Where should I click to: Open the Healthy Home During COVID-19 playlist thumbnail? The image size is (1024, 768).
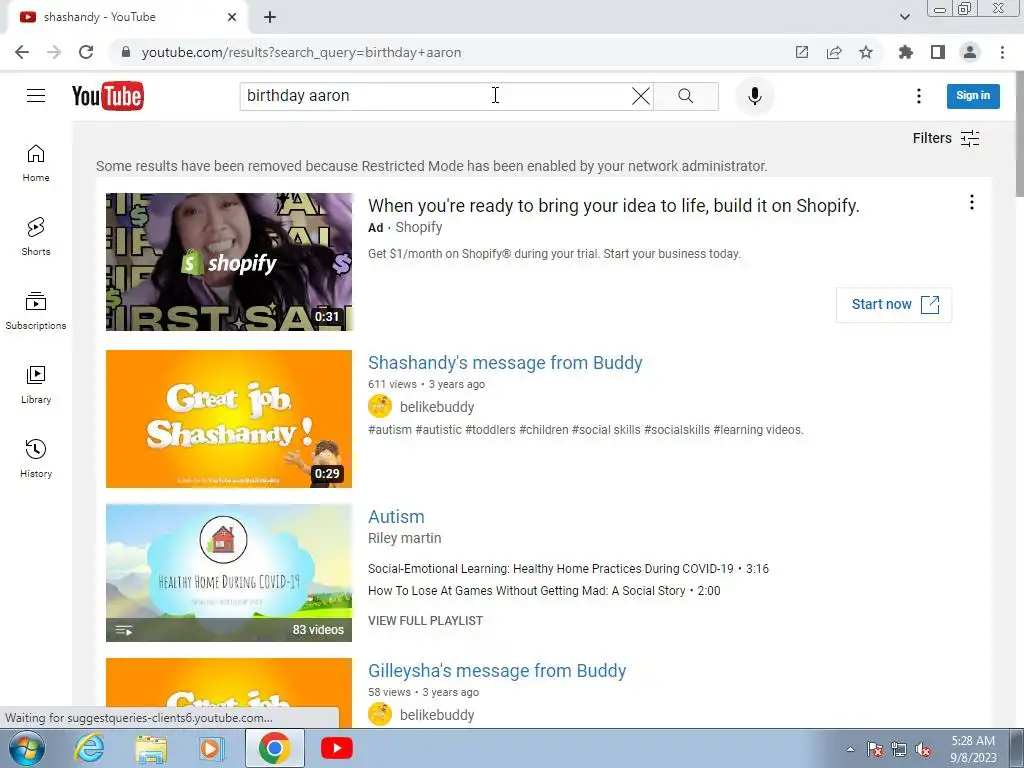(x=229, y=573)
